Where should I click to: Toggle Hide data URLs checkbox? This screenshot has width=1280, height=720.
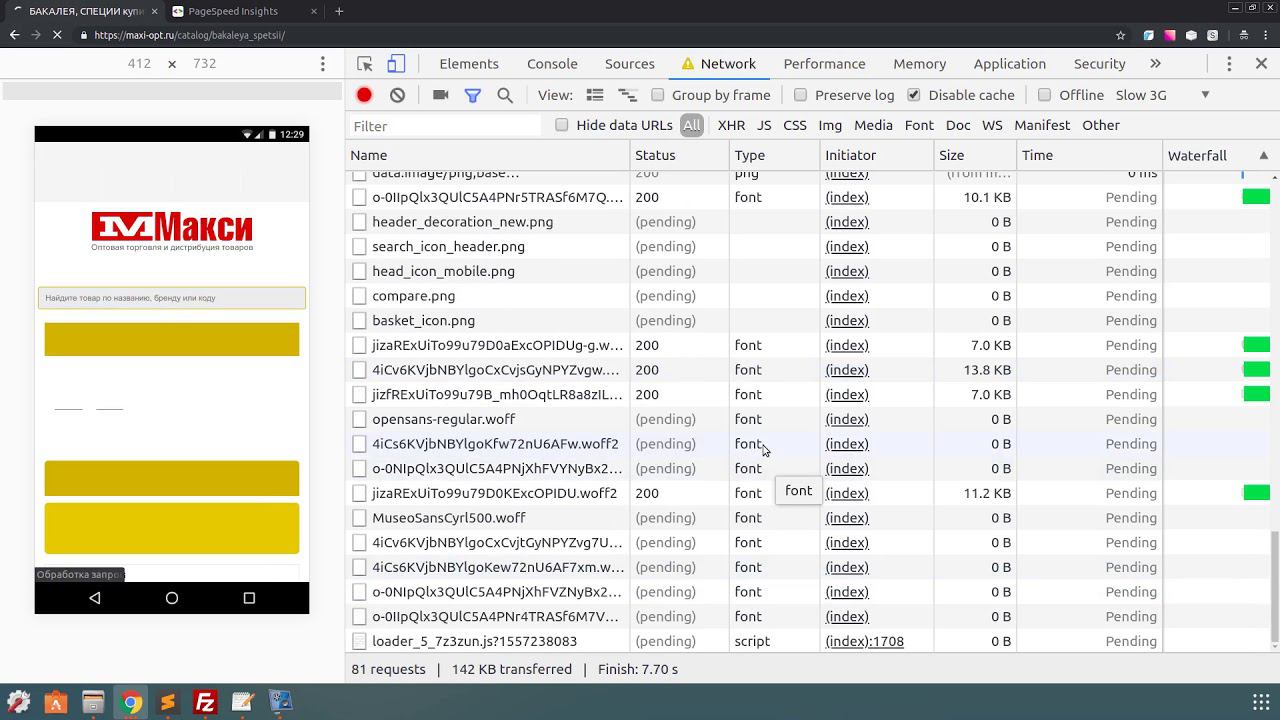tap(562, 125)
